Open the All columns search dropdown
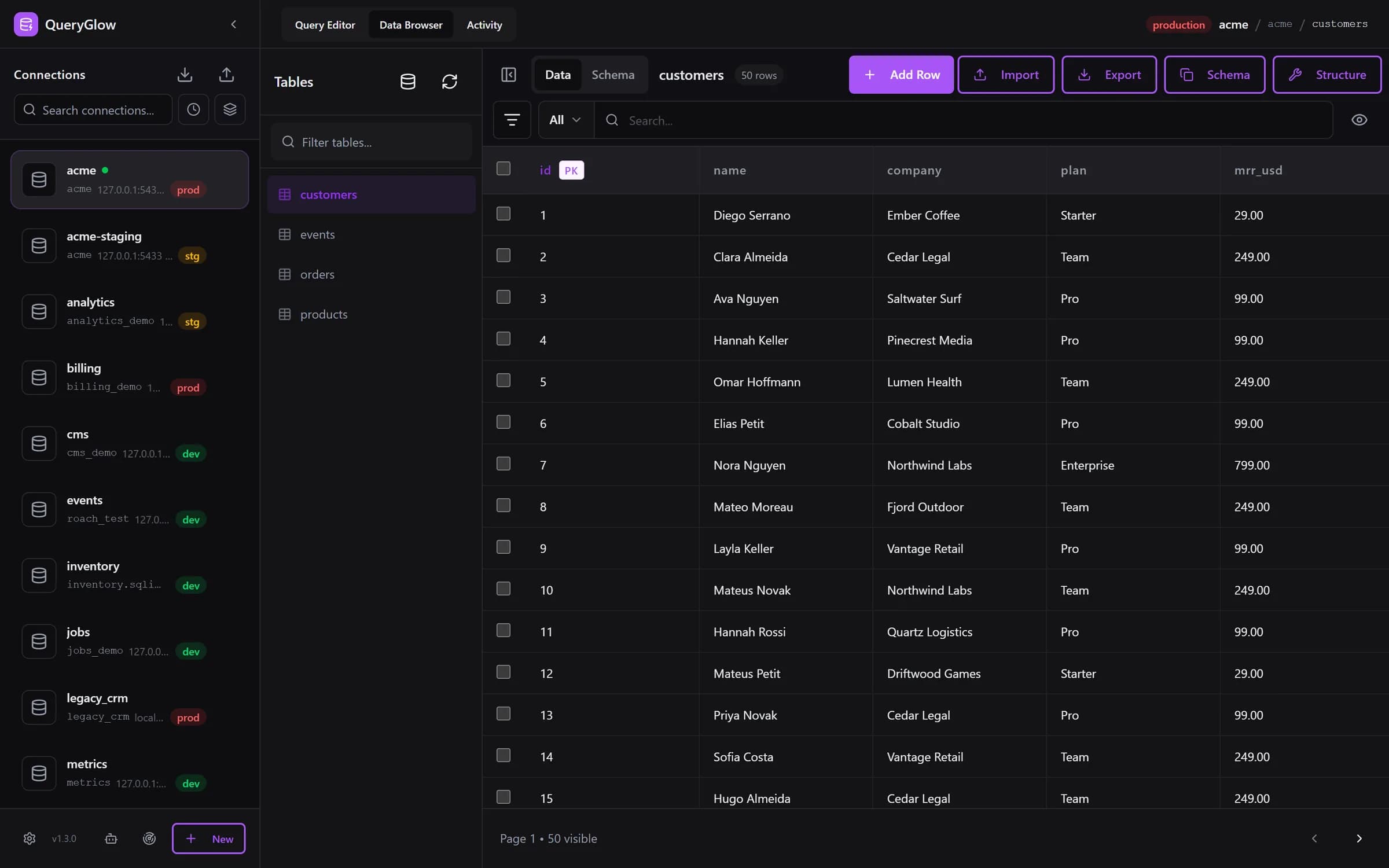 tap(565, 120)
